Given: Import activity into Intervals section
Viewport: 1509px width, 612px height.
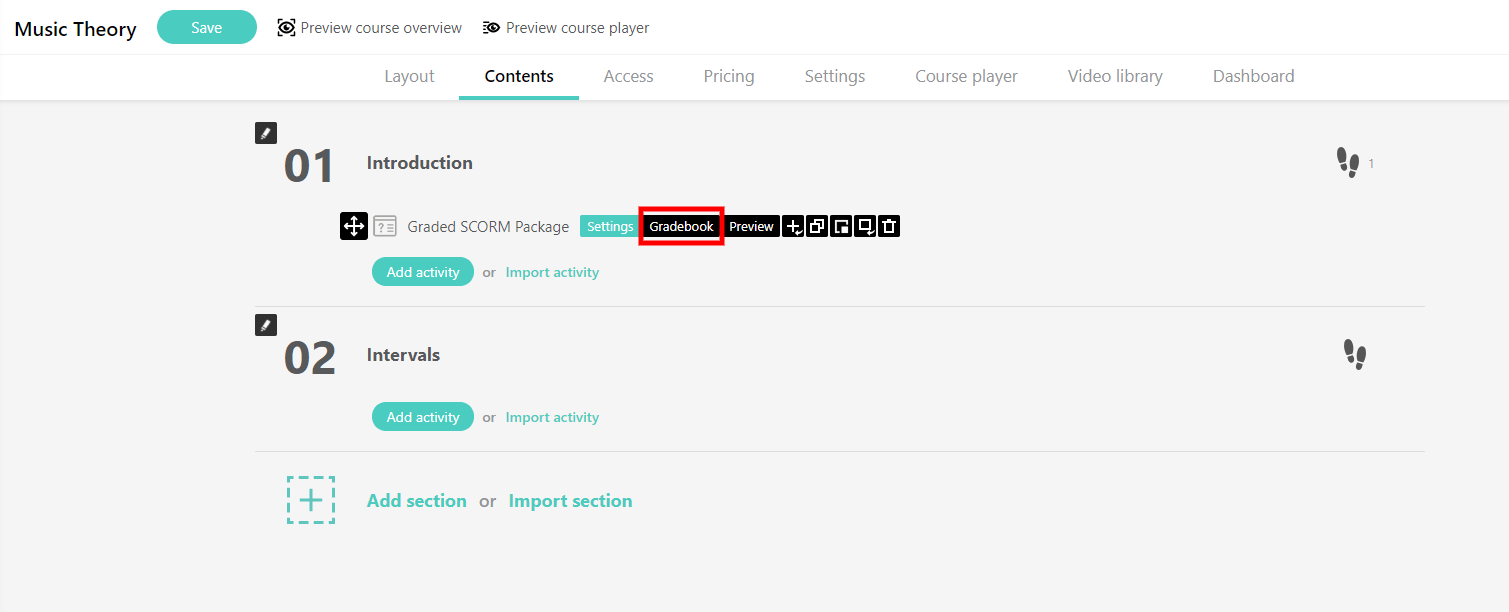Looking at the screenshot, I should [x=552, y=417].
